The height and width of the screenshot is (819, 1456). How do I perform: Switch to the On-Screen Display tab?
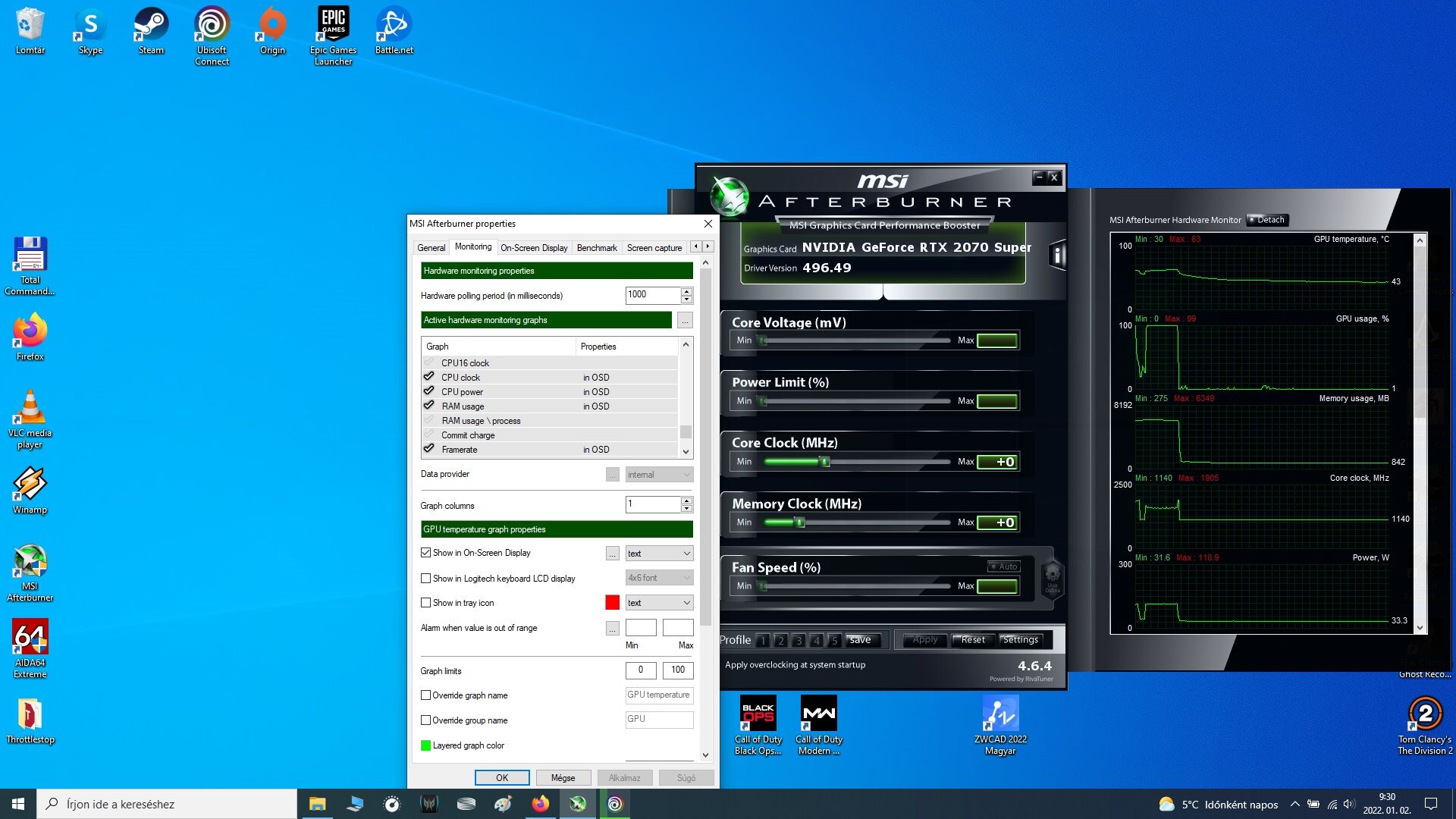click(534, 248)
